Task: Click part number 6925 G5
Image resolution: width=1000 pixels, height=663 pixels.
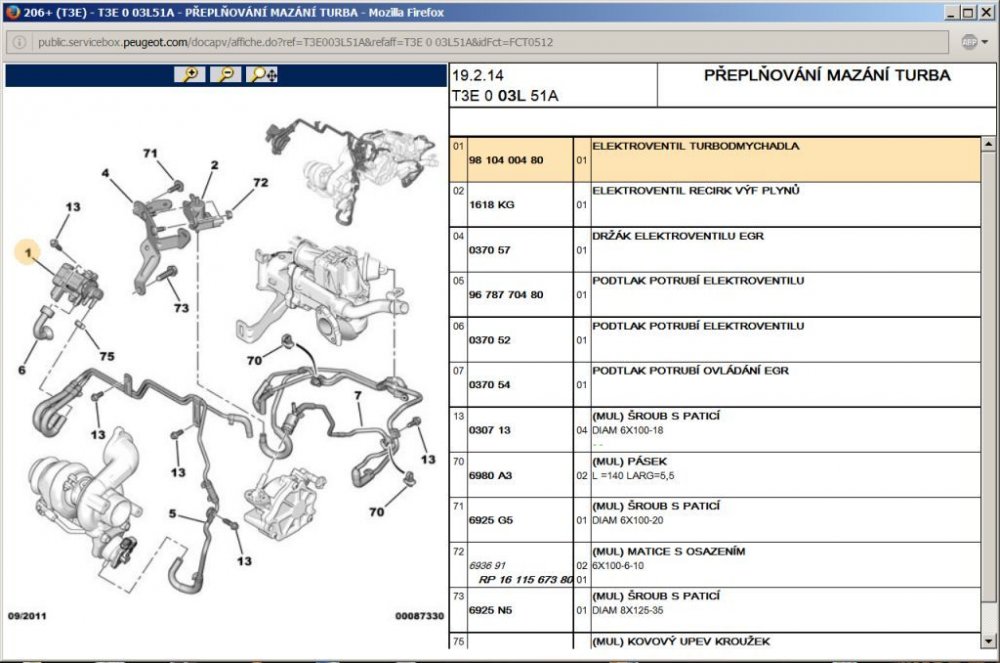Action: click(x=490, y=520)
